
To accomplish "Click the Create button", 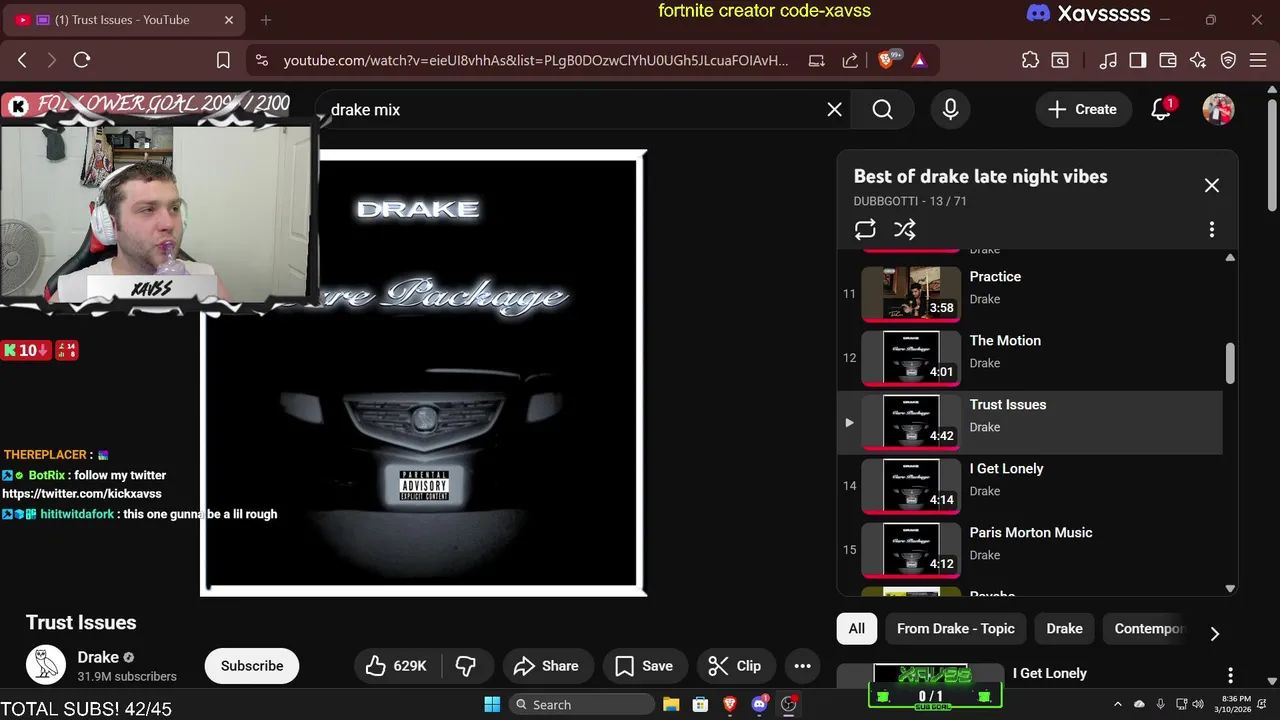I will pyautogui.click(x=1082, y=109).
